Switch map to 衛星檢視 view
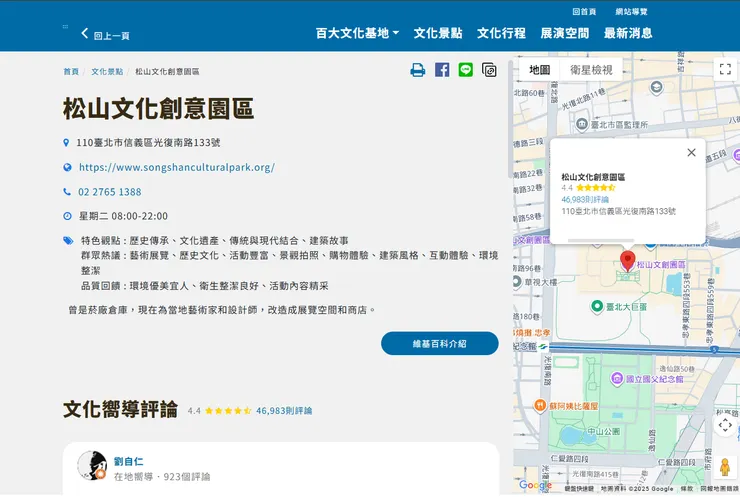The width and height of the screenshot is (740, 497). (x=591, y=70)
